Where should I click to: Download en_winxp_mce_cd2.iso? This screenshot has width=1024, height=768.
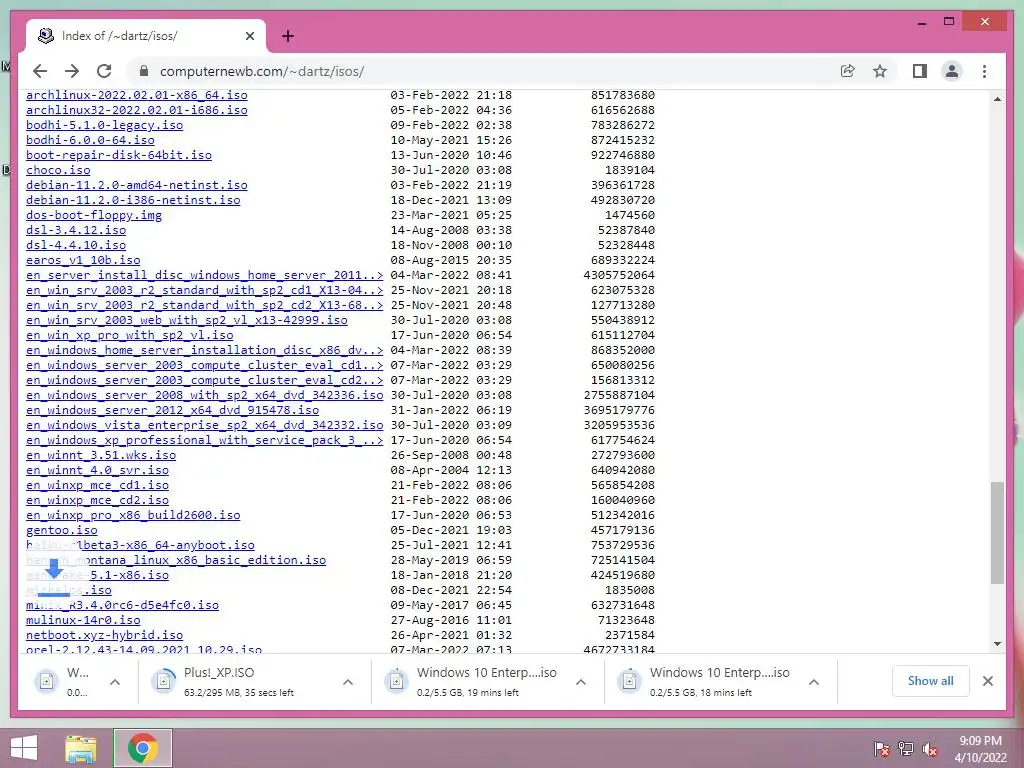point(97,501)
